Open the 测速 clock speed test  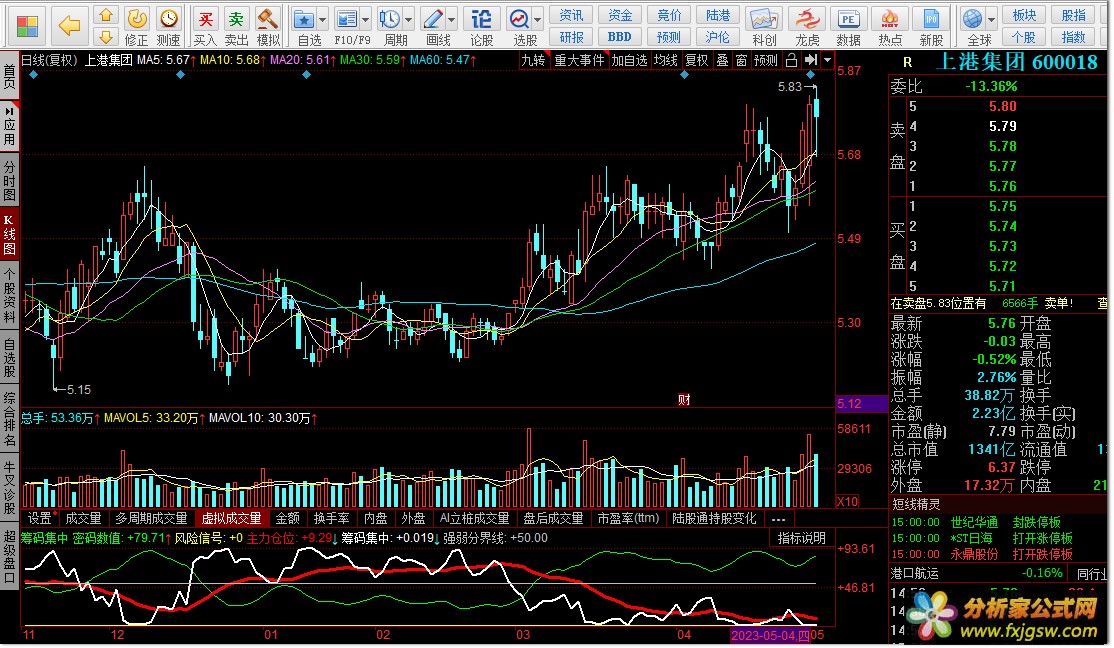tap(168, 19)
